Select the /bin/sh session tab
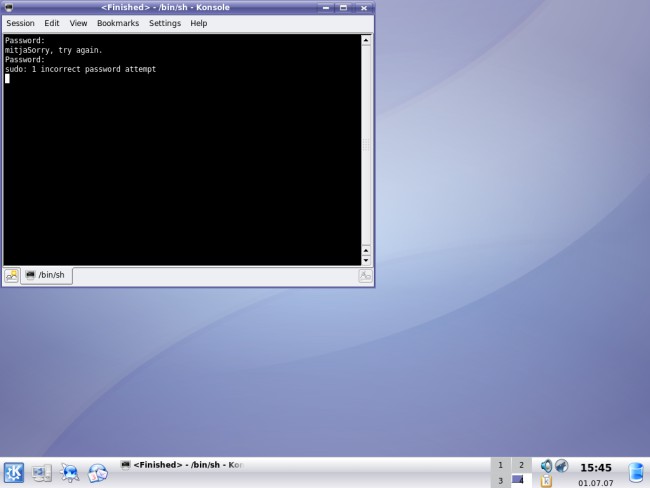 [x=46, y=275]
